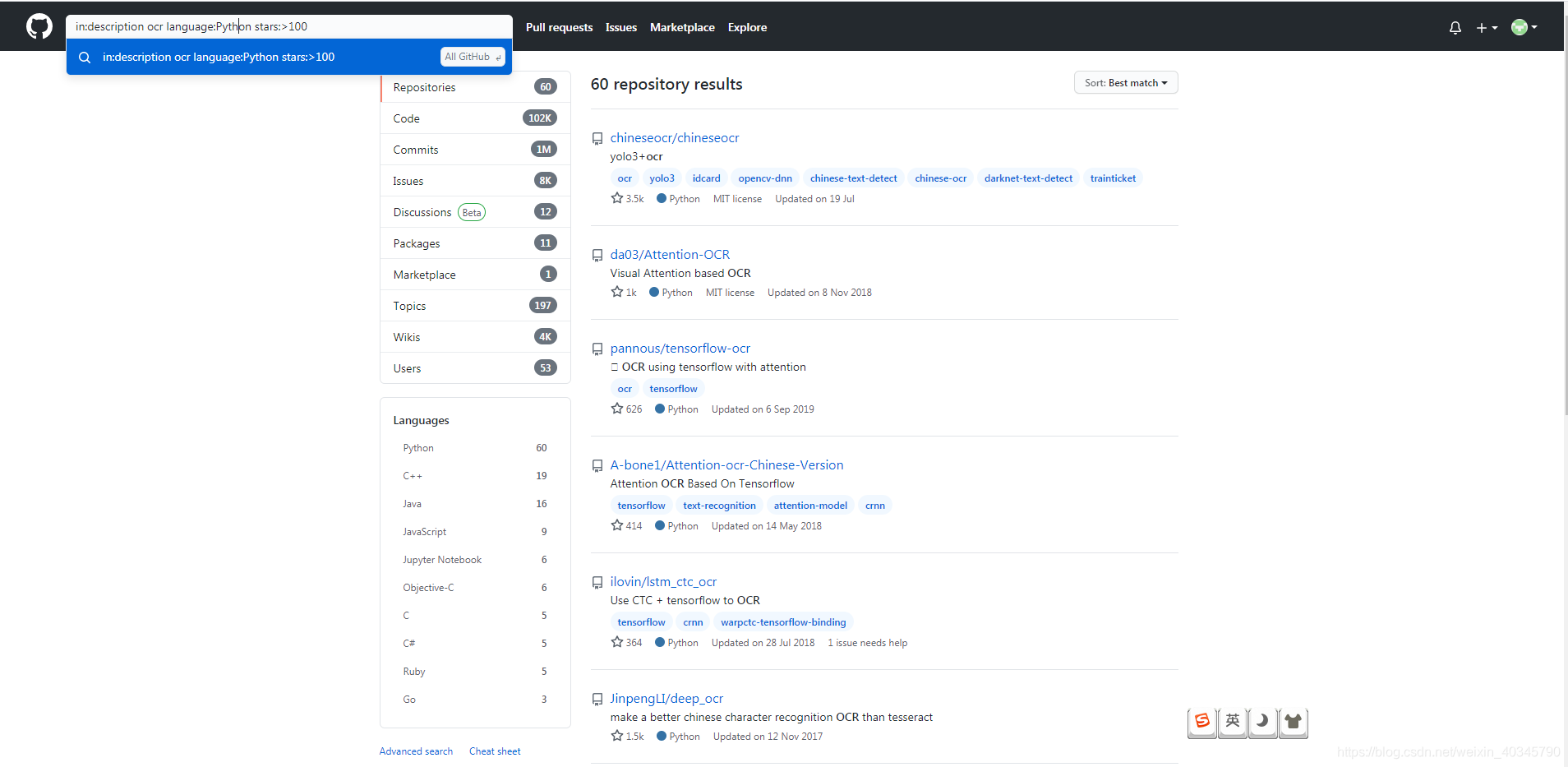The width and height of the screenshot is (1568, 767).
Task: Click the search magnifier icon in suggestion
Action: pos(85,58)
